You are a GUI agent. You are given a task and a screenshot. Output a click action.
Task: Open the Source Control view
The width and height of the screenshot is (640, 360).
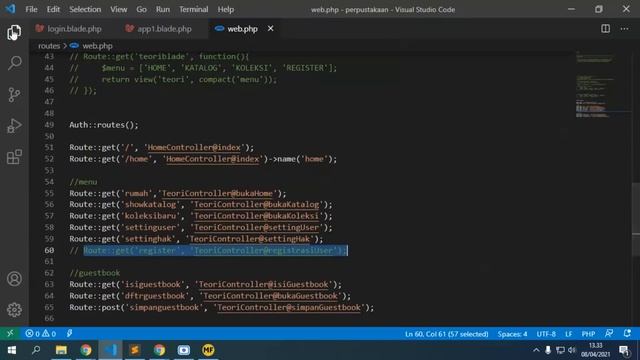click(14, 95)
